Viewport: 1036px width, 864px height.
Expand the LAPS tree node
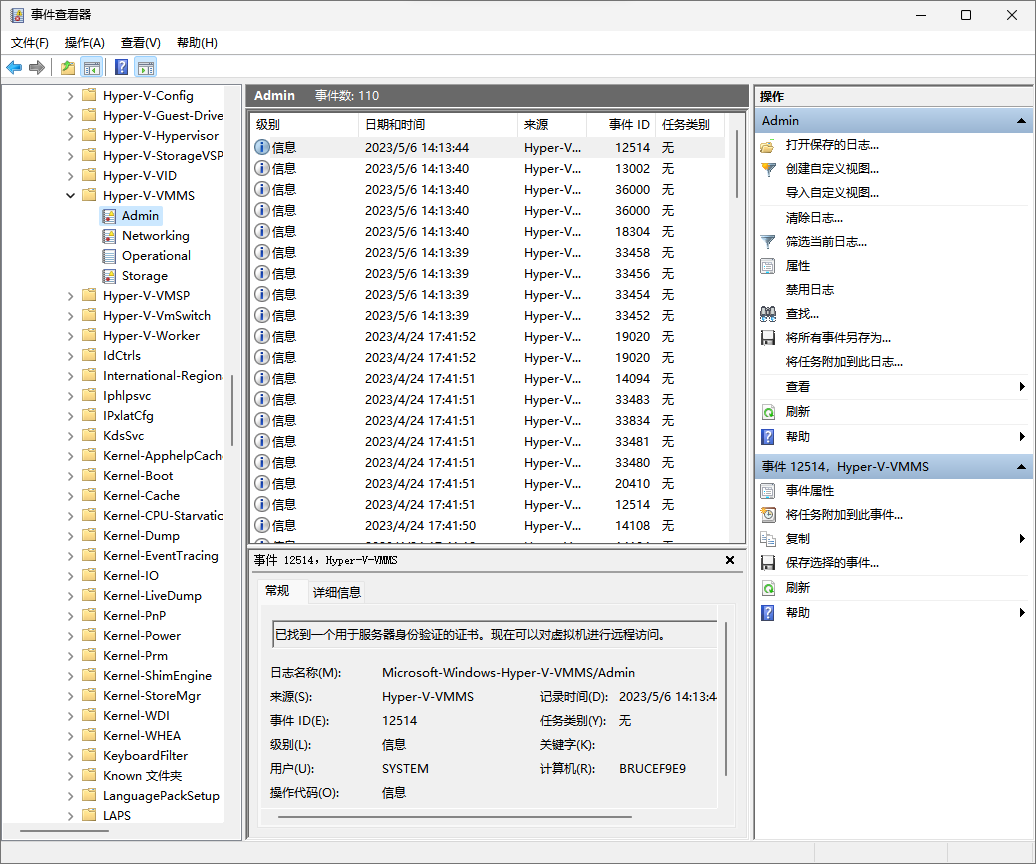71,816
